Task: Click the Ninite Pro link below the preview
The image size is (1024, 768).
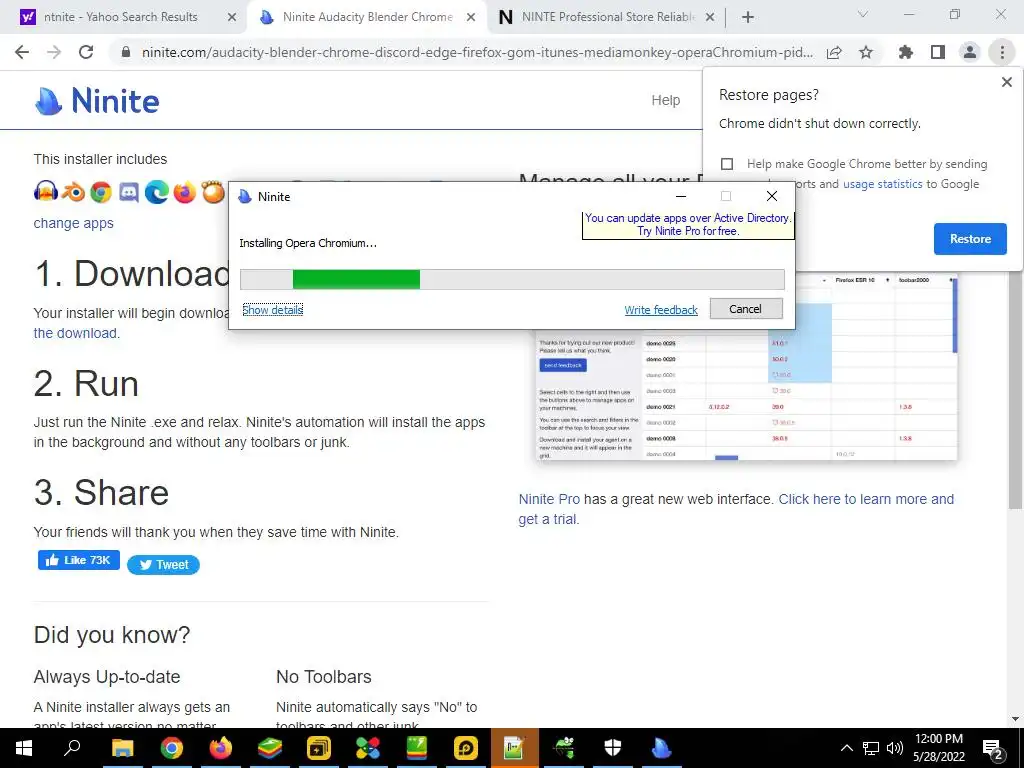Action: (x=549, y=500)
